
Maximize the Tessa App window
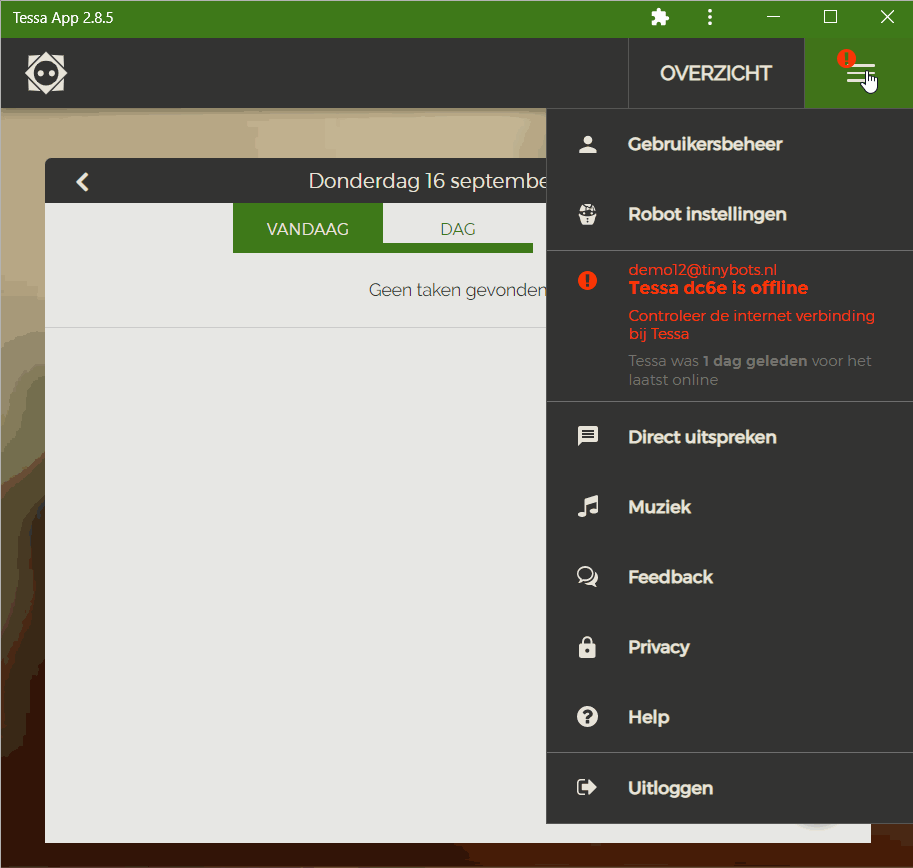tap(830, 17)
